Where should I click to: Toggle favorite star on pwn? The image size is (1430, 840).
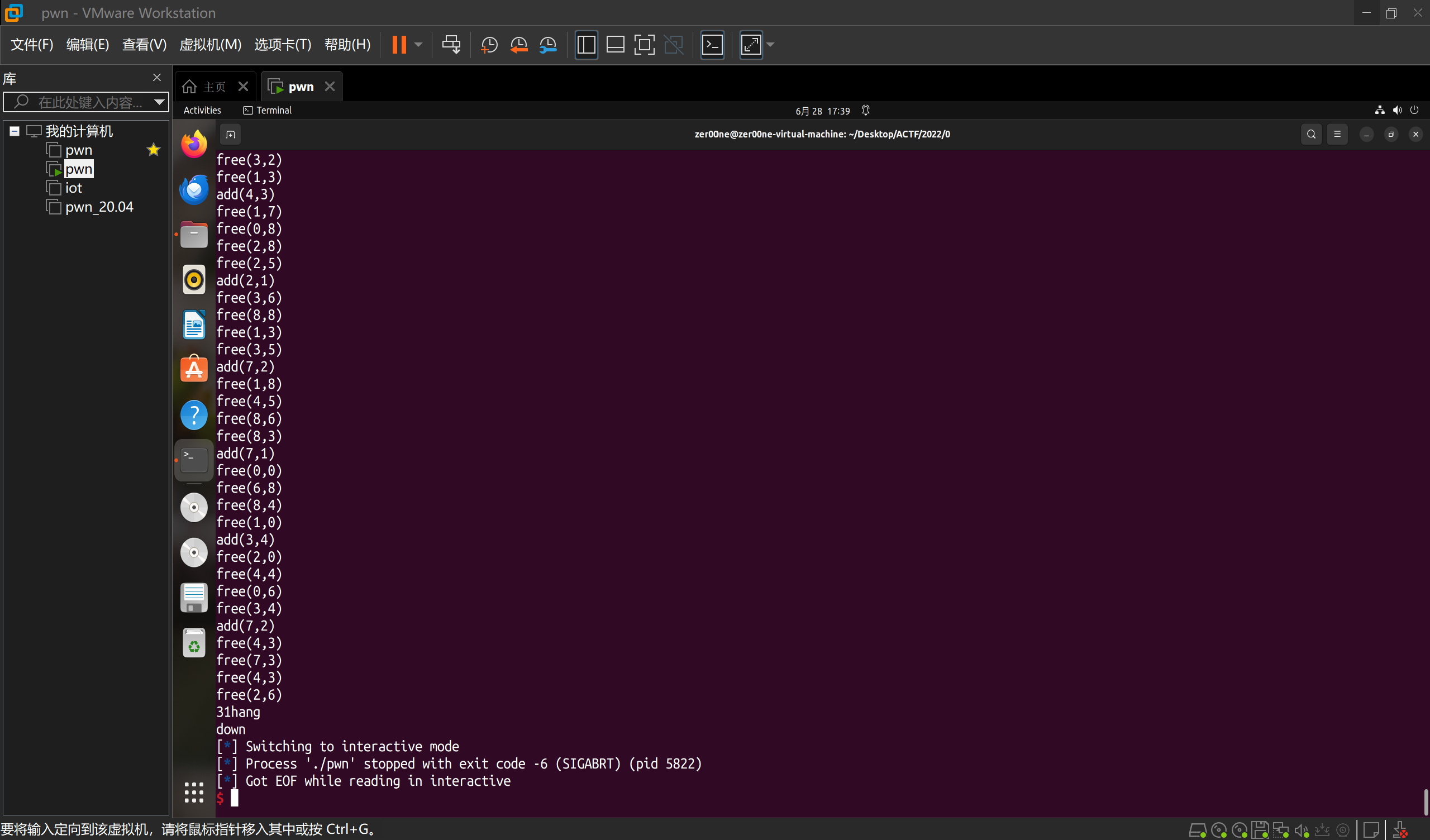coord(153,150)
